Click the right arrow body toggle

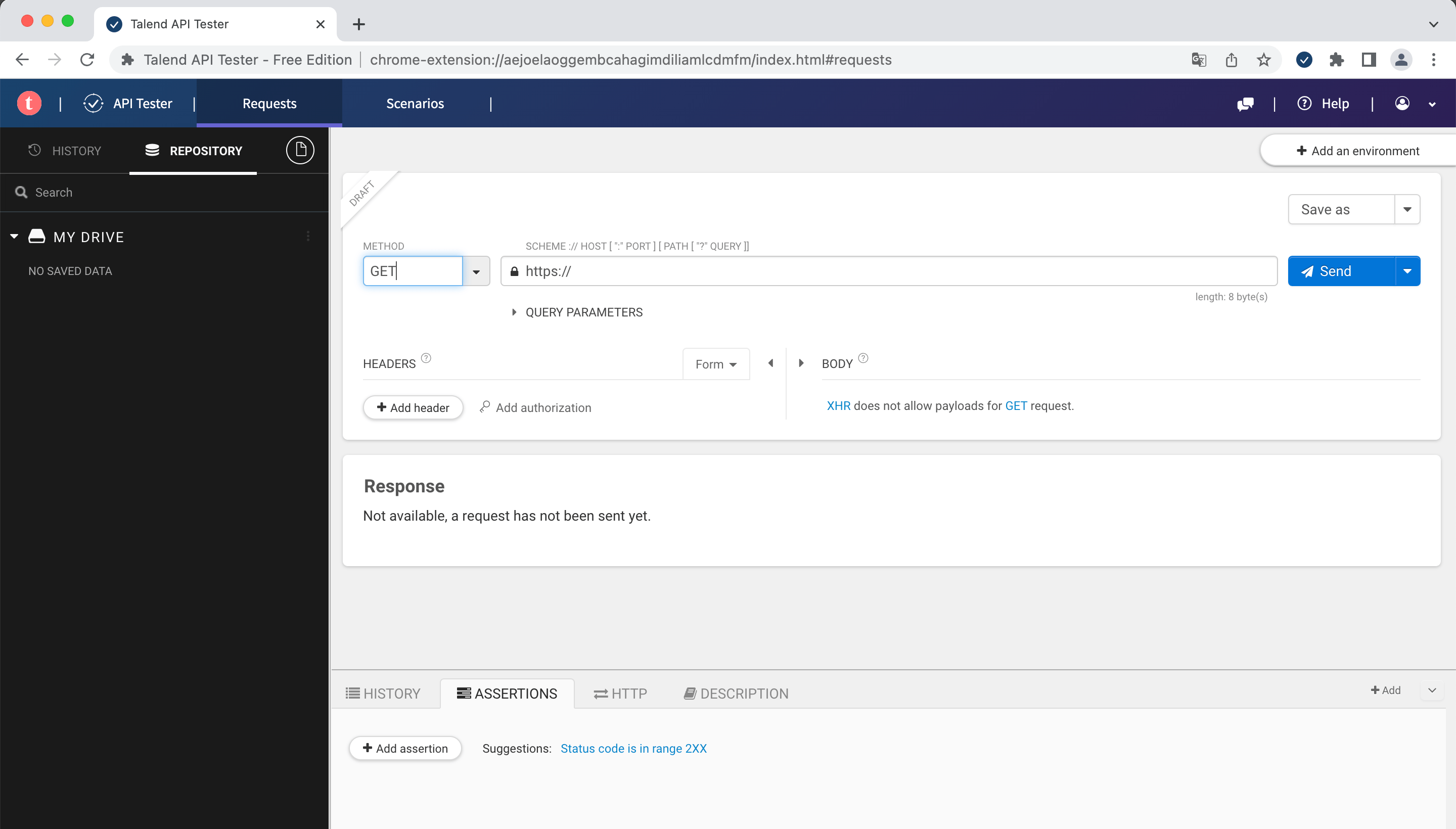pyautogui.click(x=802, y=362)
